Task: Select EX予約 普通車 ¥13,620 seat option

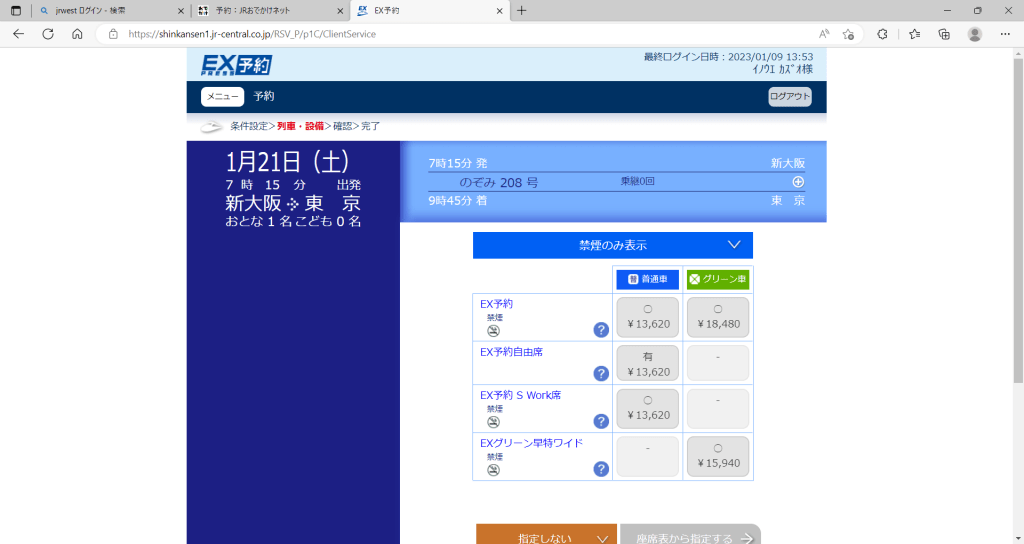Action: tap(647, 317)
